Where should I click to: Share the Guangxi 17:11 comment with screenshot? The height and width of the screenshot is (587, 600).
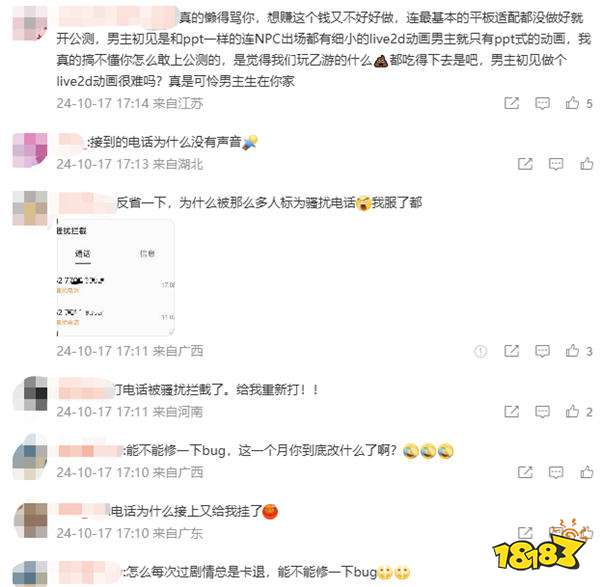512,351
